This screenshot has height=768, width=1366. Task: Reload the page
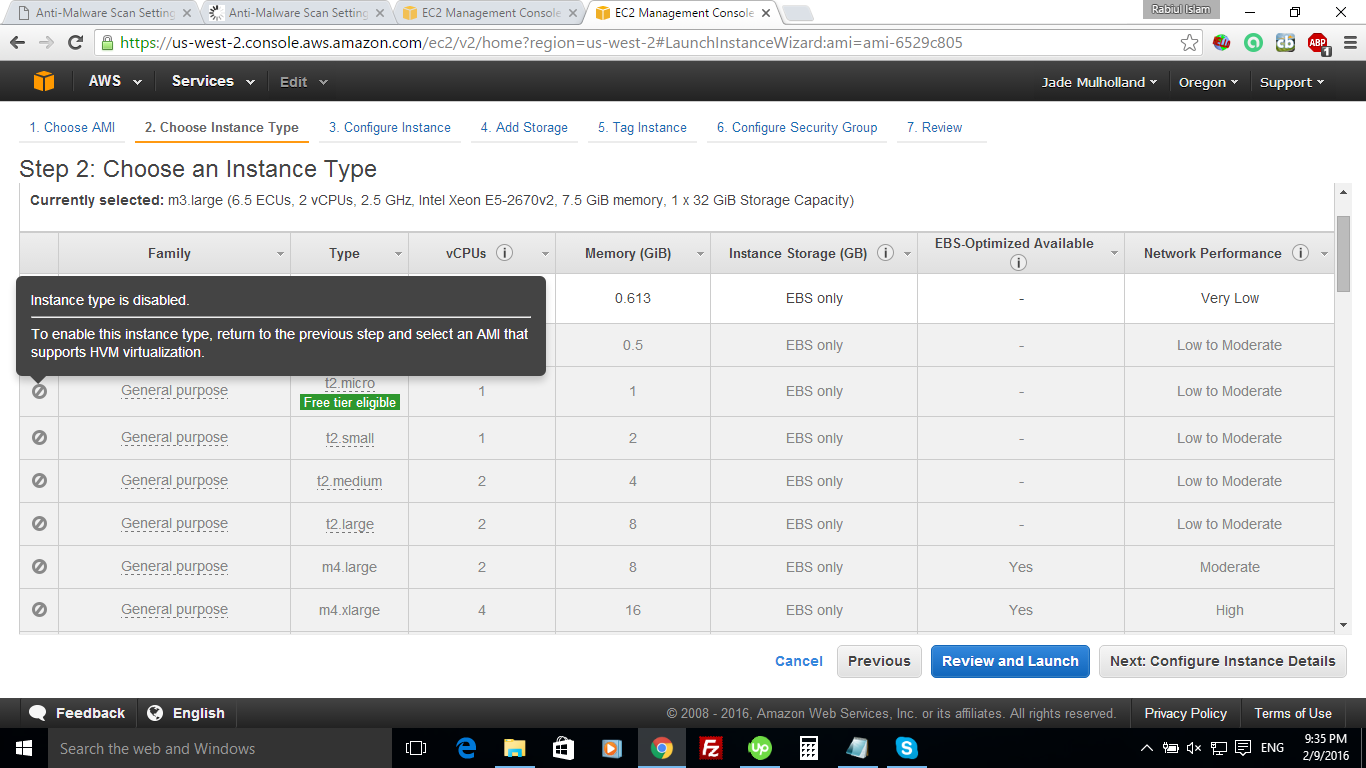click(x=75, y=43)
